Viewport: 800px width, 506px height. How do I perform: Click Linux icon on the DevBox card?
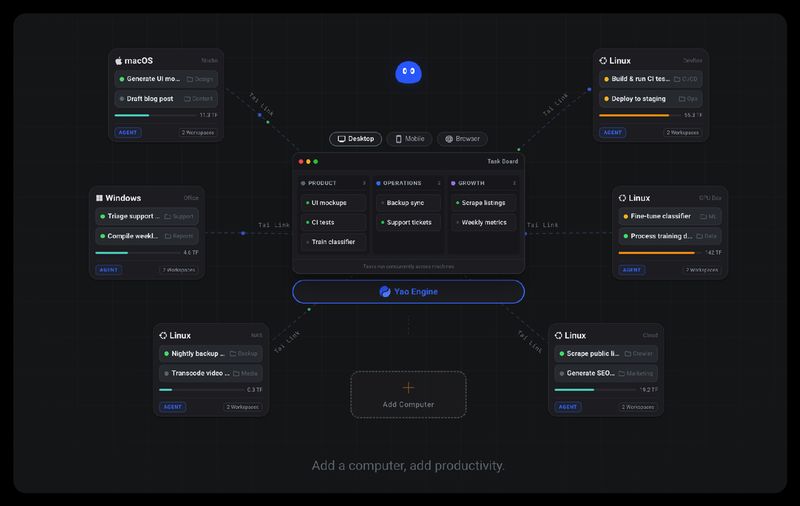[x=603, y=61]
